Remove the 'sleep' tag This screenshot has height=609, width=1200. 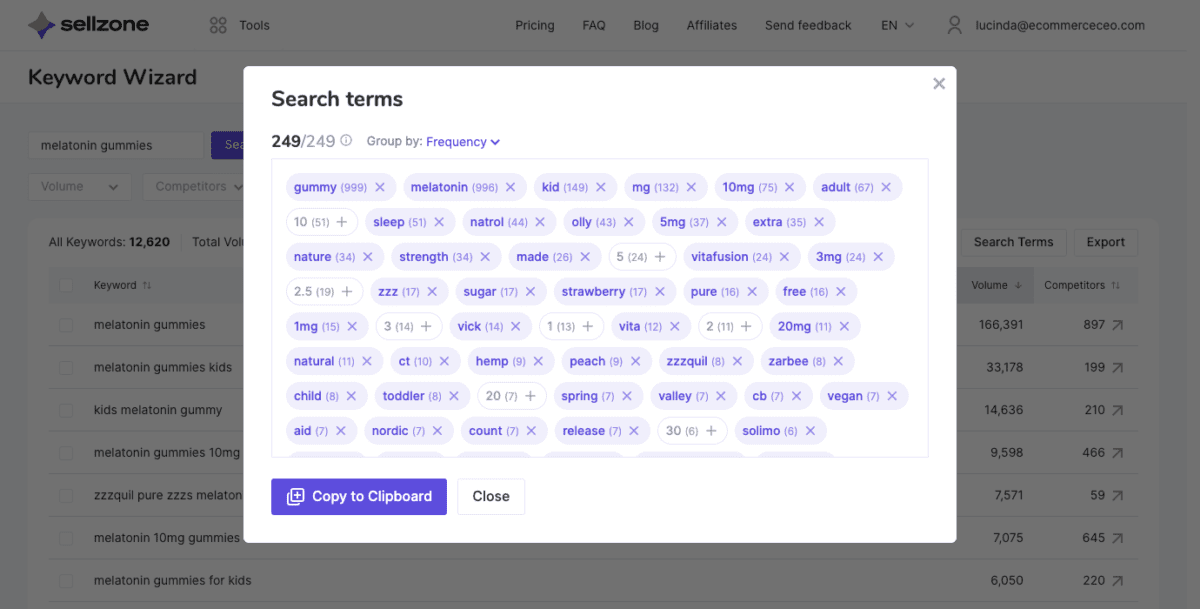pyautogui.click(x=439, y=222)
